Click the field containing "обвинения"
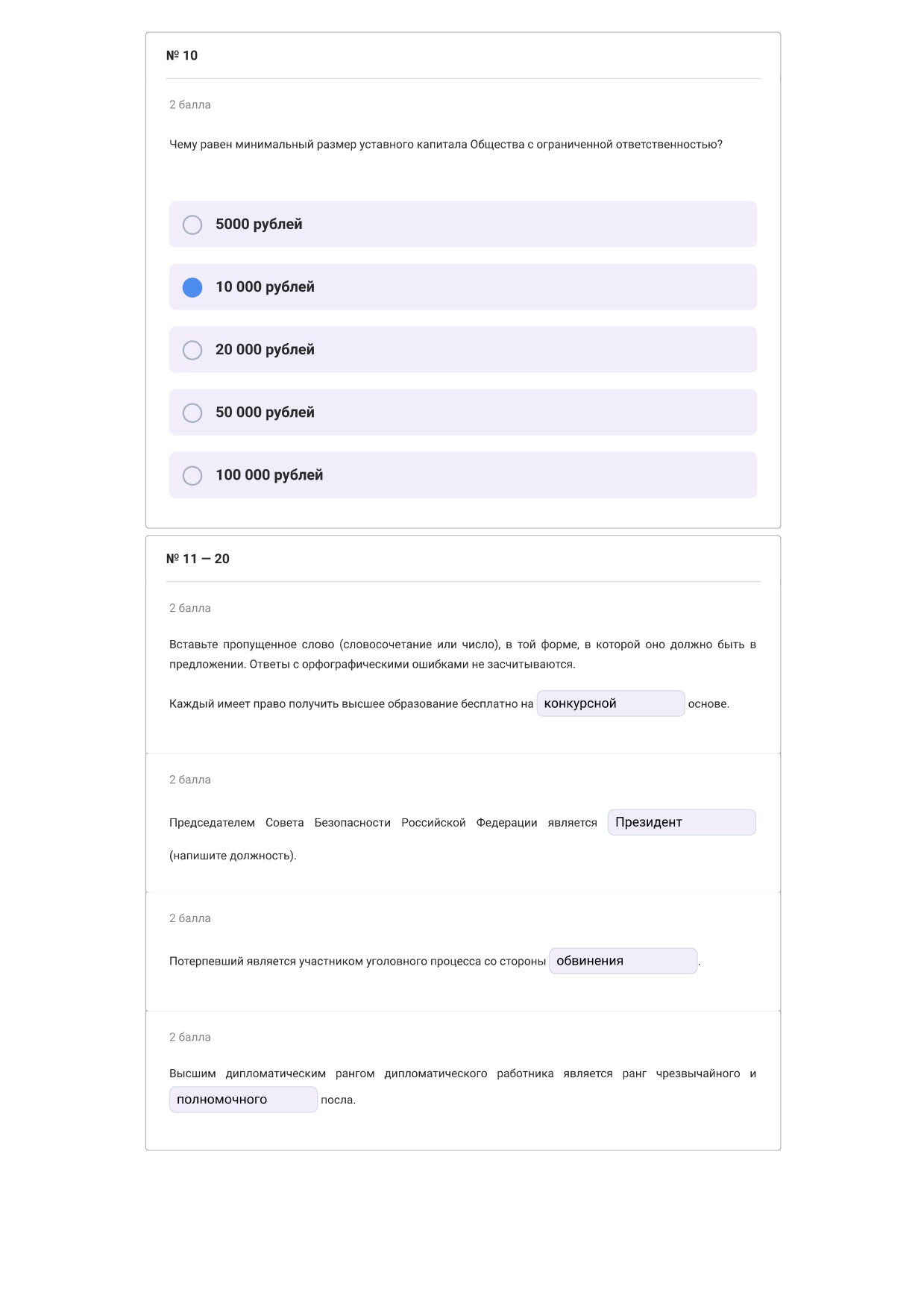The image size is (924, 1307). click(623, 961)
